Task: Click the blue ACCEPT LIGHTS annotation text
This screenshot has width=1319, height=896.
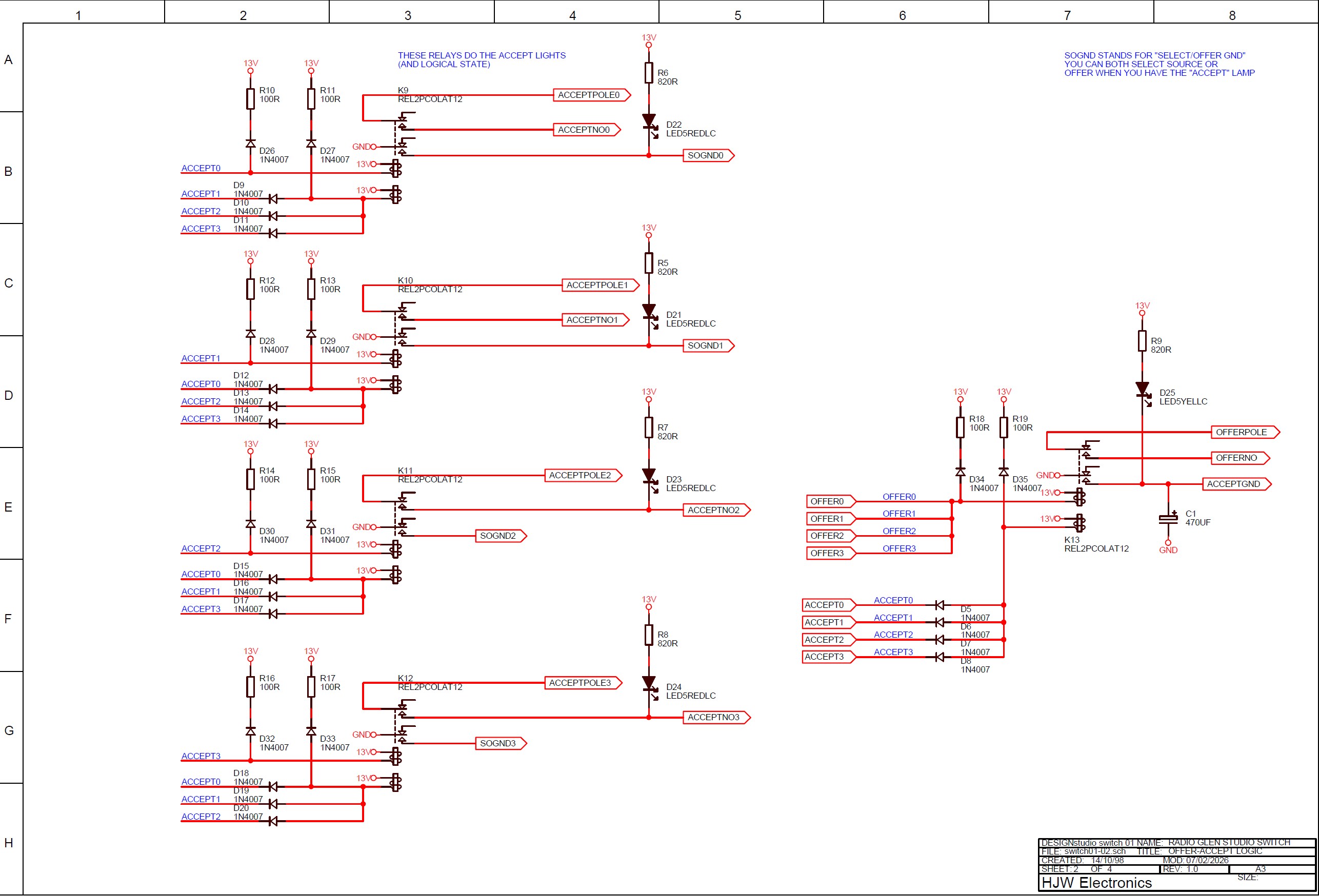Action: tap(483, 58)
